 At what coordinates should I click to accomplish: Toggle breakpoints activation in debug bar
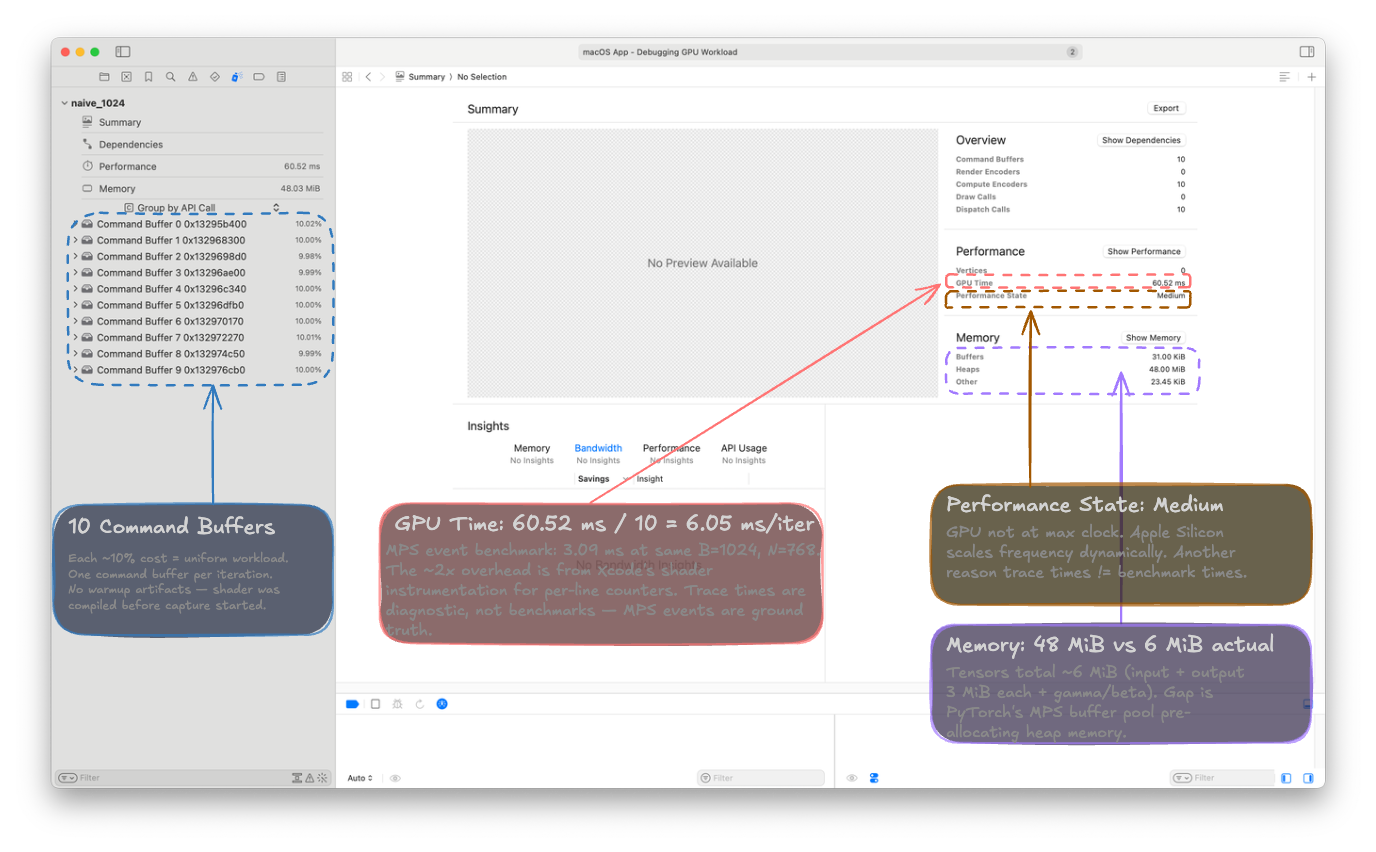pos(352,704)
